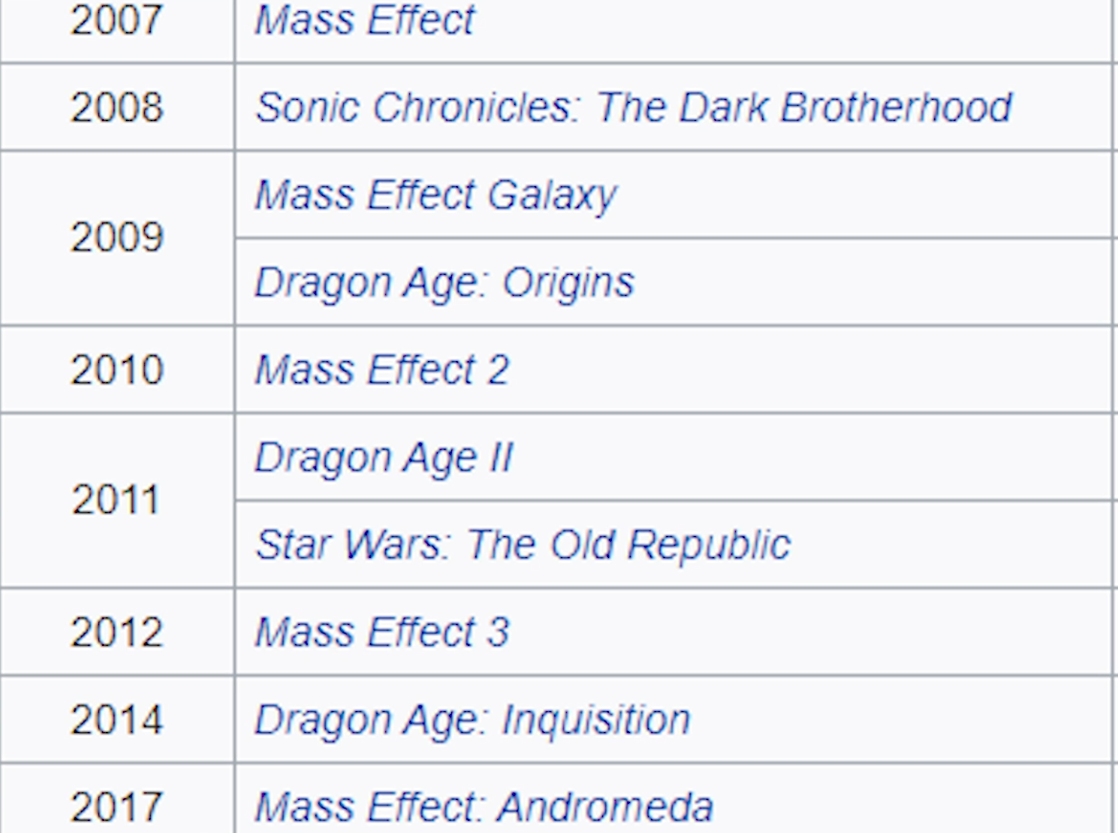Click the 2014 year cell

tap(117, 719)
